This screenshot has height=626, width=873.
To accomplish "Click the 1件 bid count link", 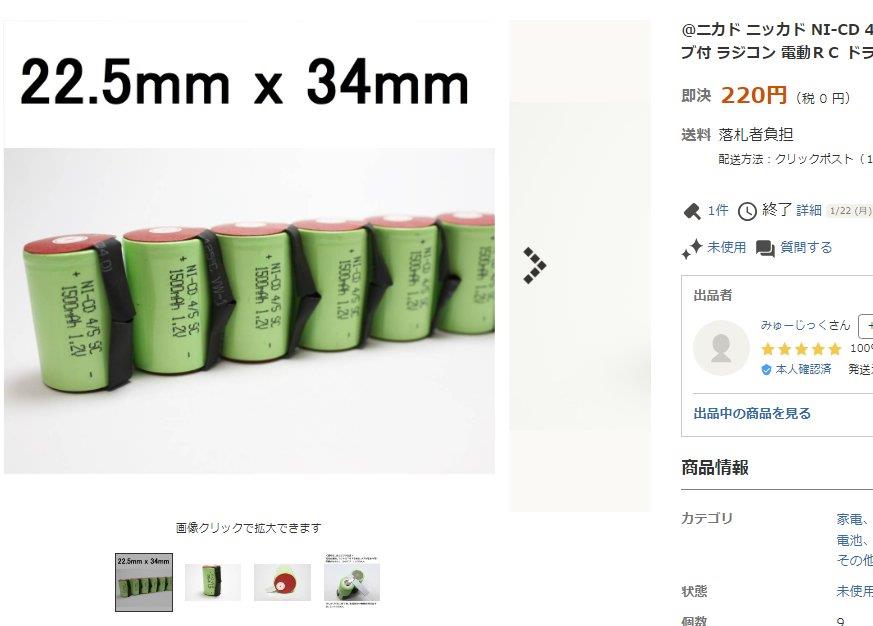I will click(718, 211).
